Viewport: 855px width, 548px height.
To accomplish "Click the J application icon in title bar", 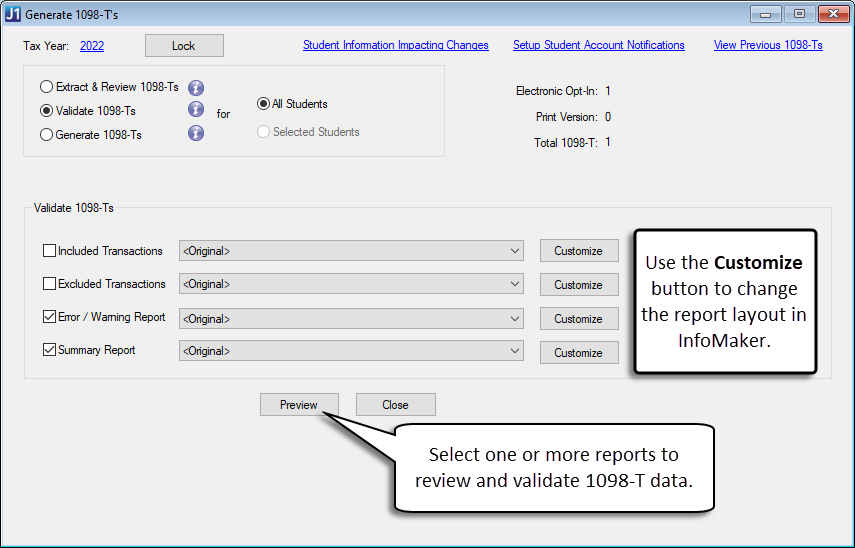I will click(13, 13).
